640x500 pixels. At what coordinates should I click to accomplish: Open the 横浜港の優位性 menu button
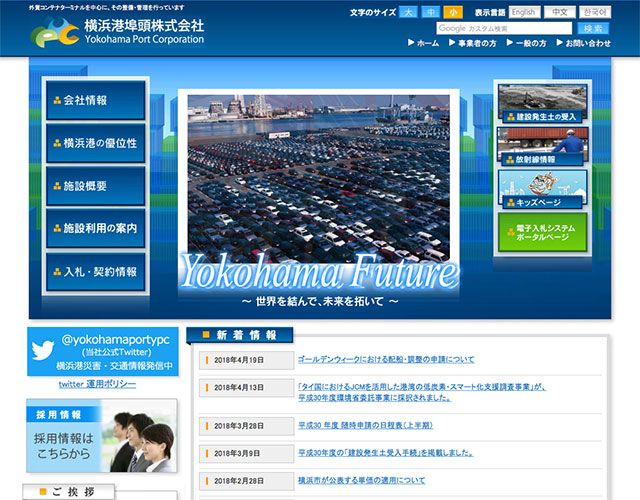pos(96,143)
